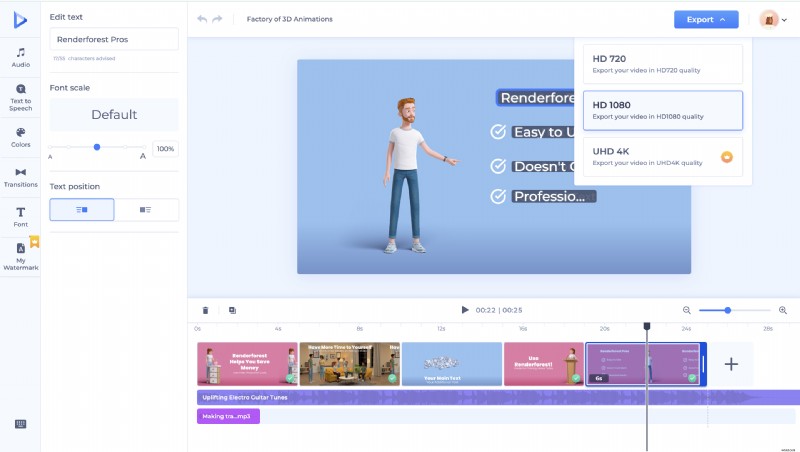Viewport: 800px width, 452px height.
Task: Select HD 720 export quality
Action: tap(663, 64)
